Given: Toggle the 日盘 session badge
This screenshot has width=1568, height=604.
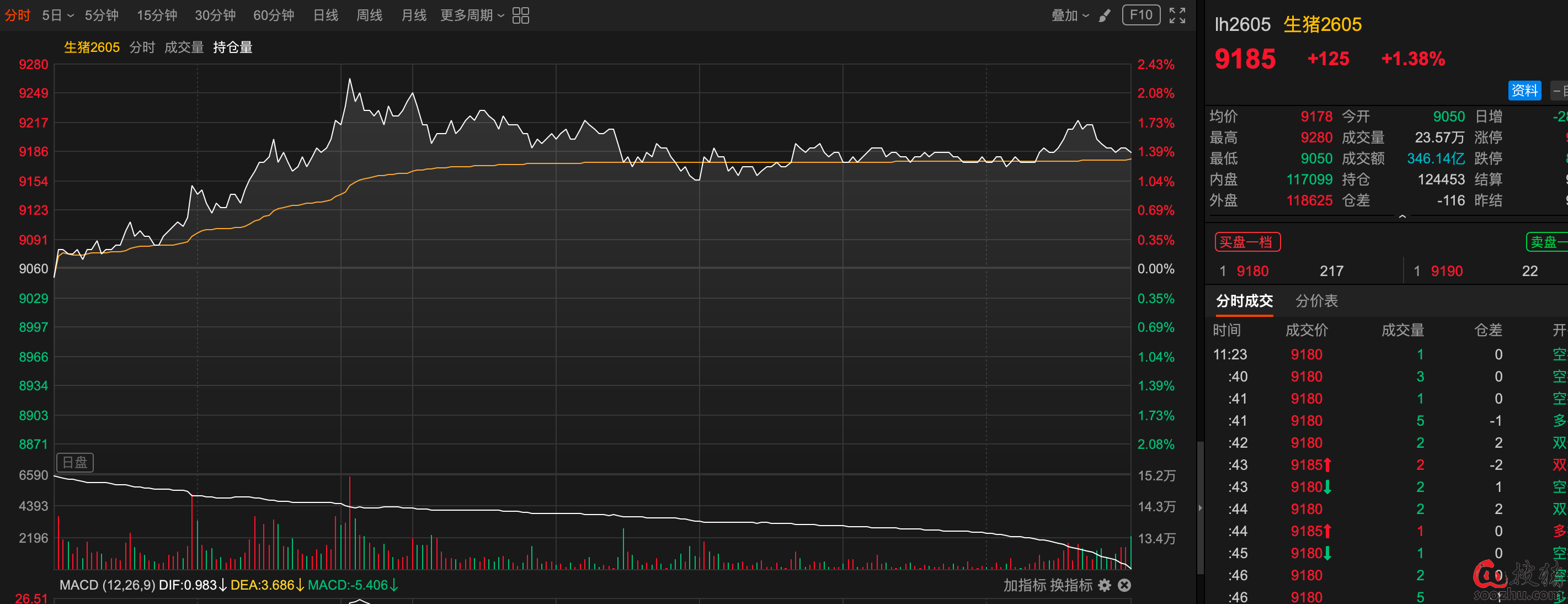Looking at the screenshot, I should coord(75,462).
